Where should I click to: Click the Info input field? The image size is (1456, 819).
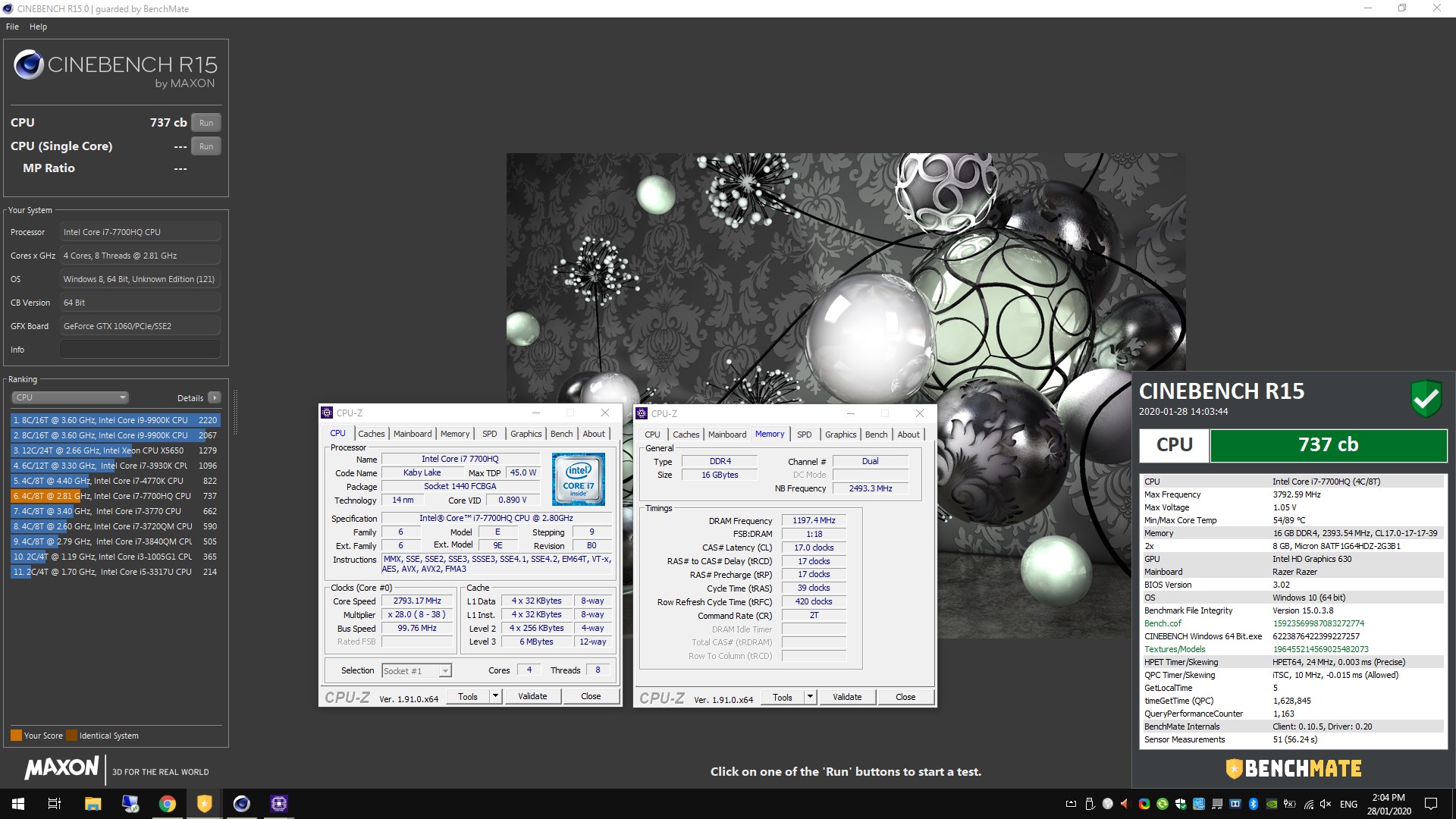coord(140,350)
